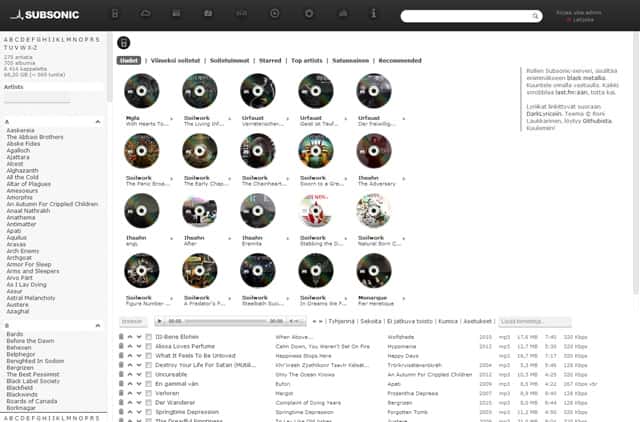Select the 'En gammal vän' track checkbox
This screenshot has width=640, height=422.
pos(149,384)
